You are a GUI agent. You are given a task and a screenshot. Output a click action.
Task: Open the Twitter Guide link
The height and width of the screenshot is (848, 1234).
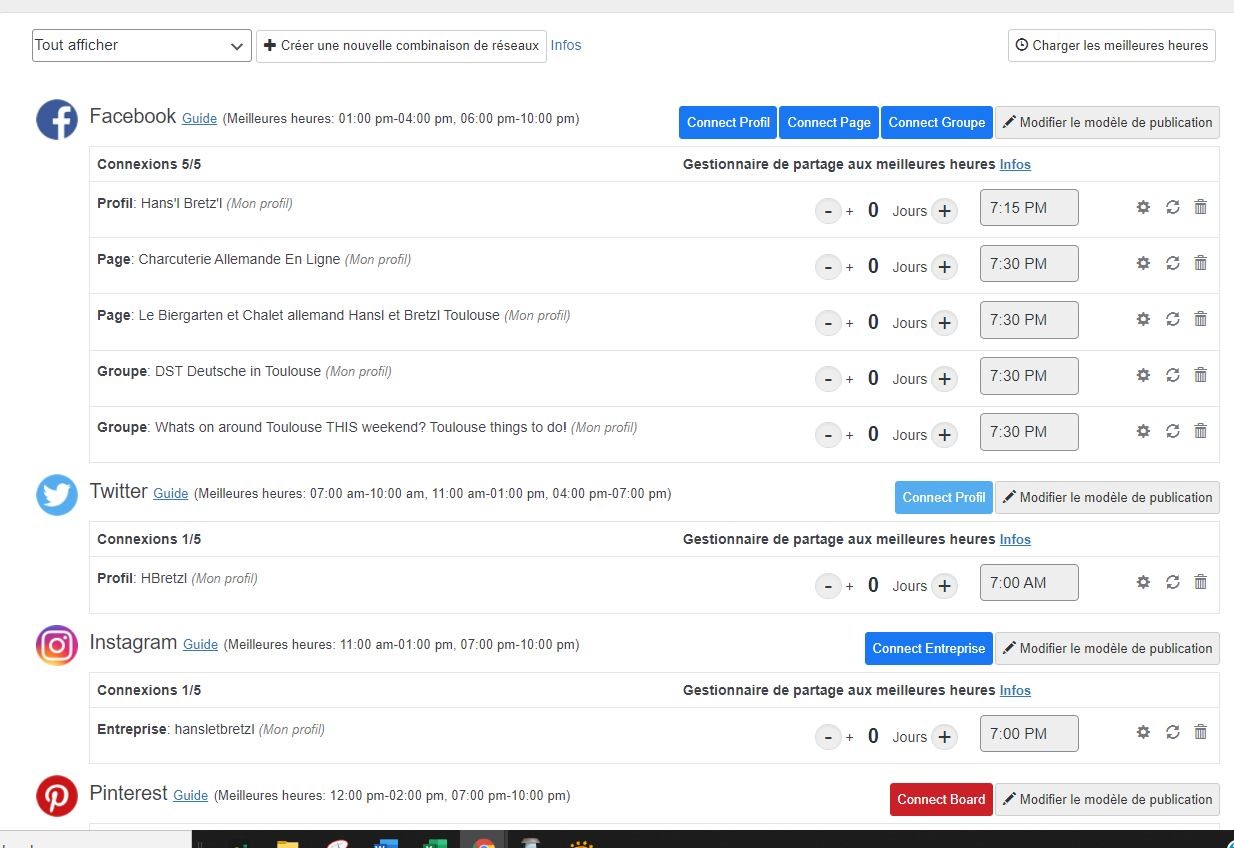click(170, 493)
